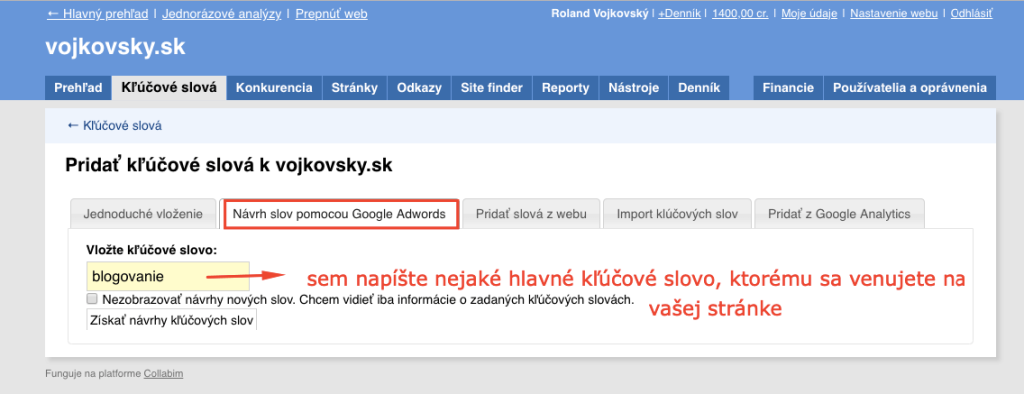The height and width of the screenshot is (394, 1024).
Task: Open Používatelia a oprávnenia tab
Action: 910,88
